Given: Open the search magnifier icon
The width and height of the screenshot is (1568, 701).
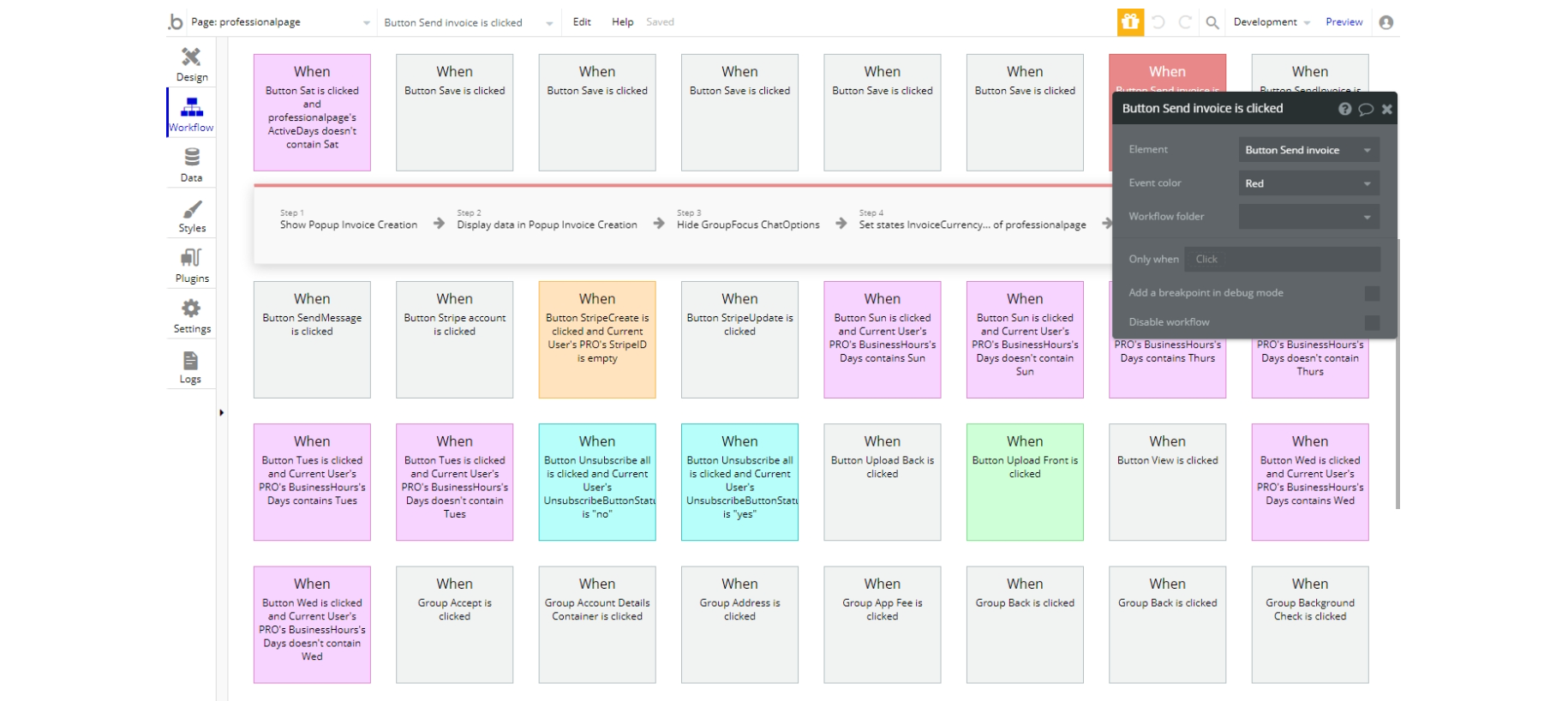Looking at the screenshot, I should [x=1212, y=22].
